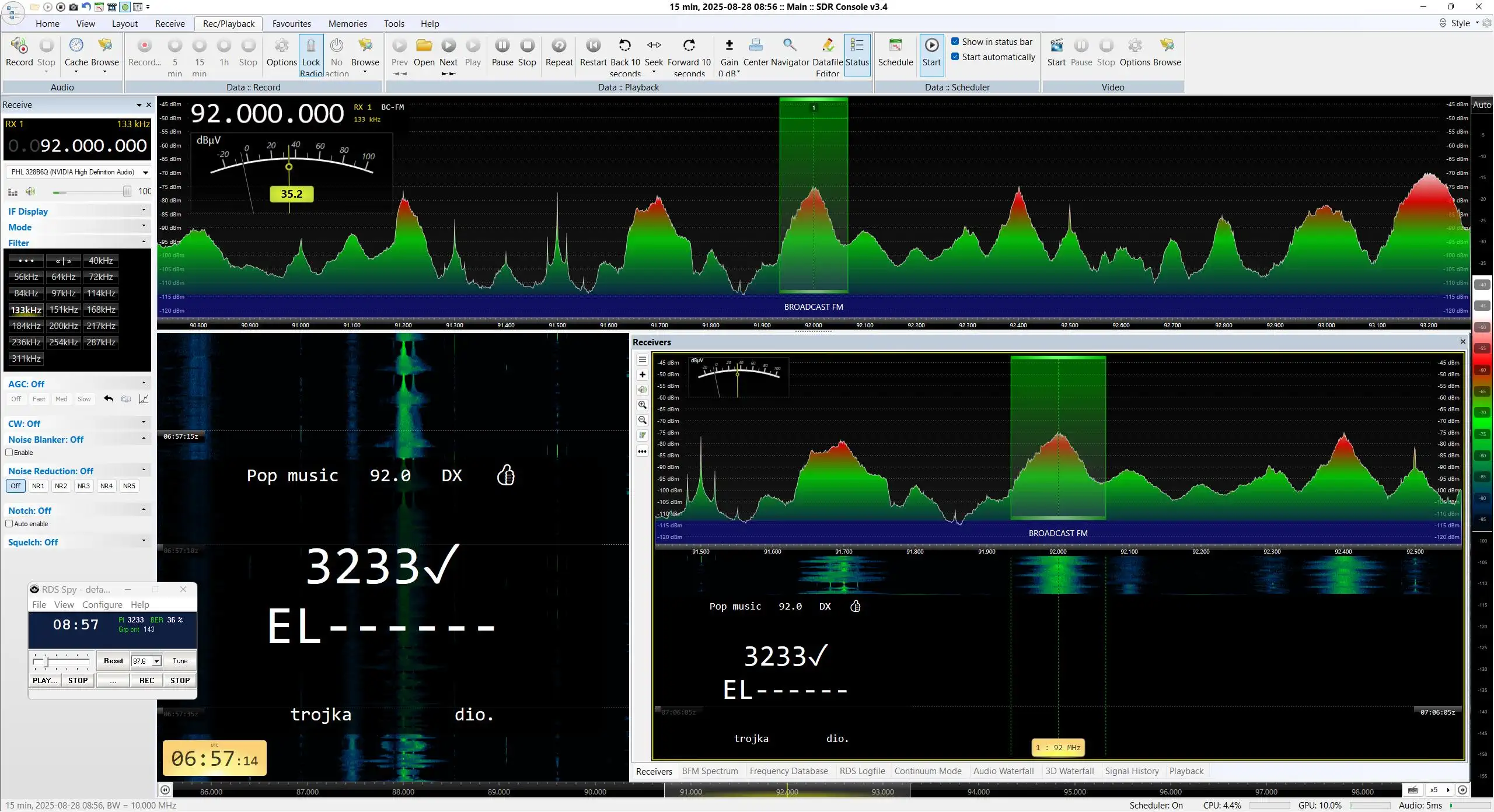Click the Pause playback control
This screenshot has height=812, width=1494.
point(502,54)
